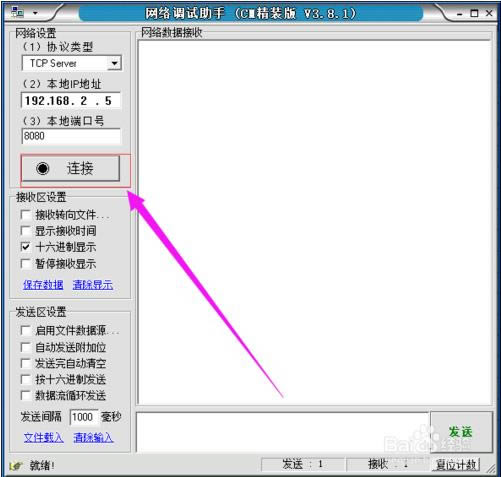Click the local port number field 8080
This screenshot has width=501, height=477.
(x=71, y=136)
